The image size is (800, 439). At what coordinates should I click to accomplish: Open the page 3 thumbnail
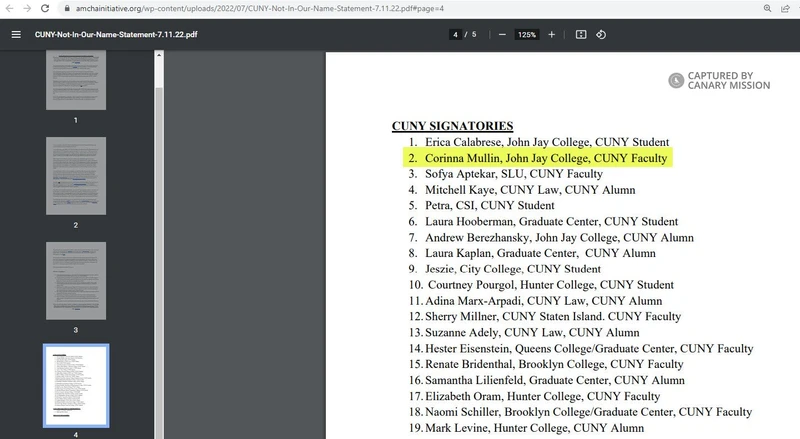tap(76, 281)
